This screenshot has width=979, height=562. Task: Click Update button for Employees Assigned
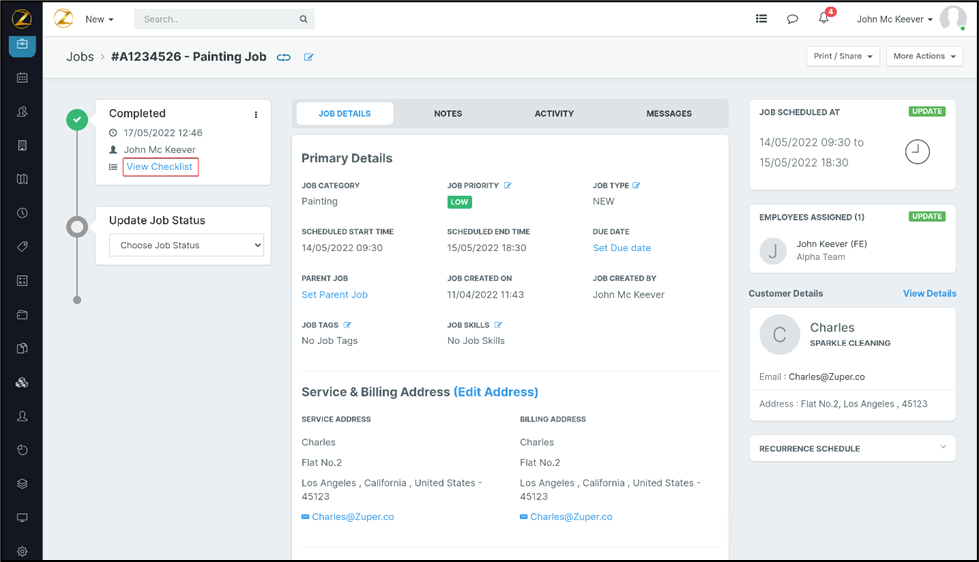tap(926, 216)
